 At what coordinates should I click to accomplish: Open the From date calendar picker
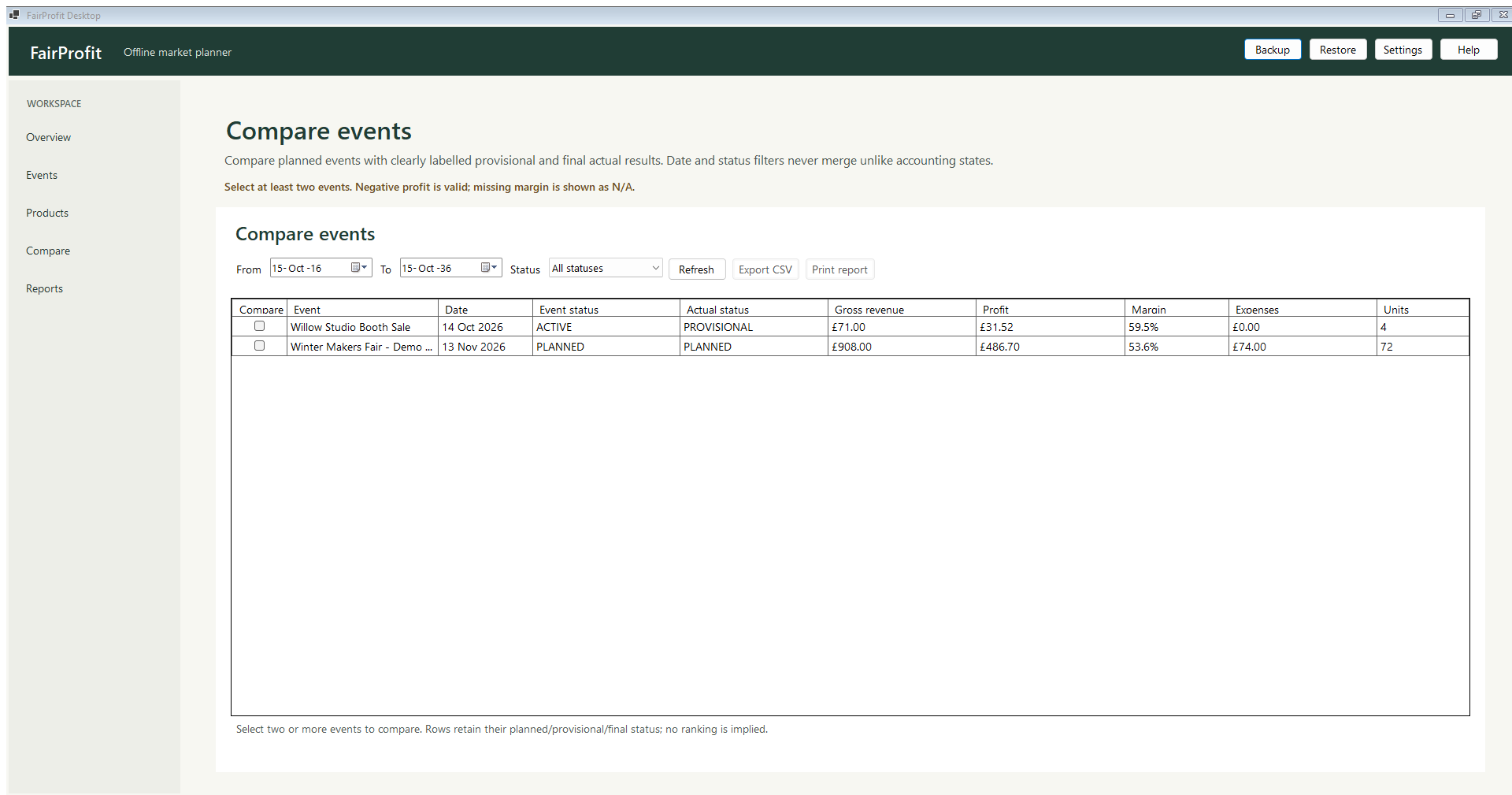[x=359, y=268]
